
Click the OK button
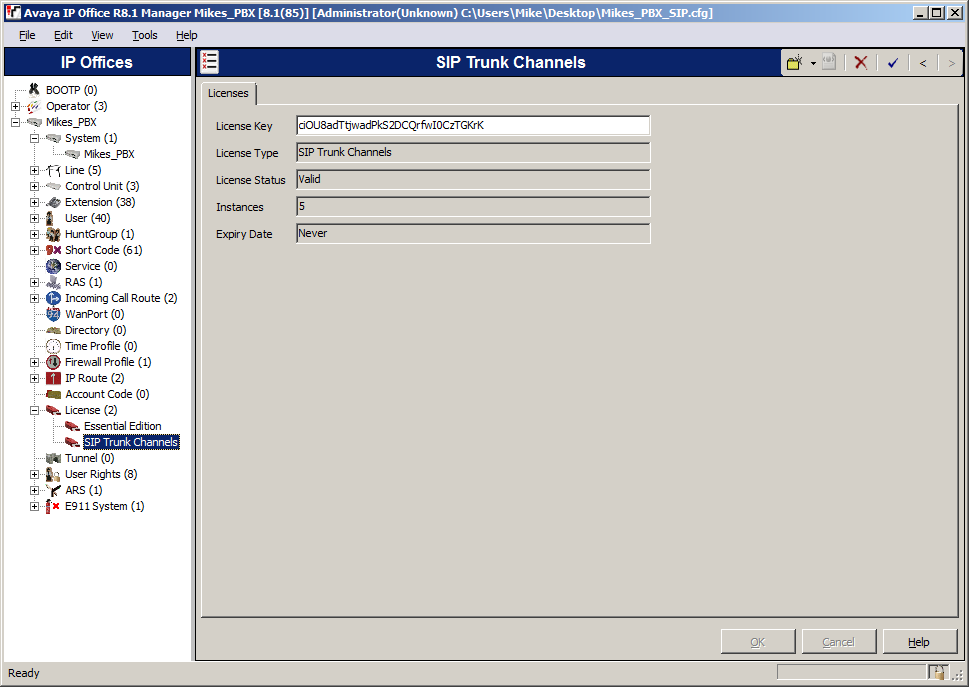(x=758, y=641)
